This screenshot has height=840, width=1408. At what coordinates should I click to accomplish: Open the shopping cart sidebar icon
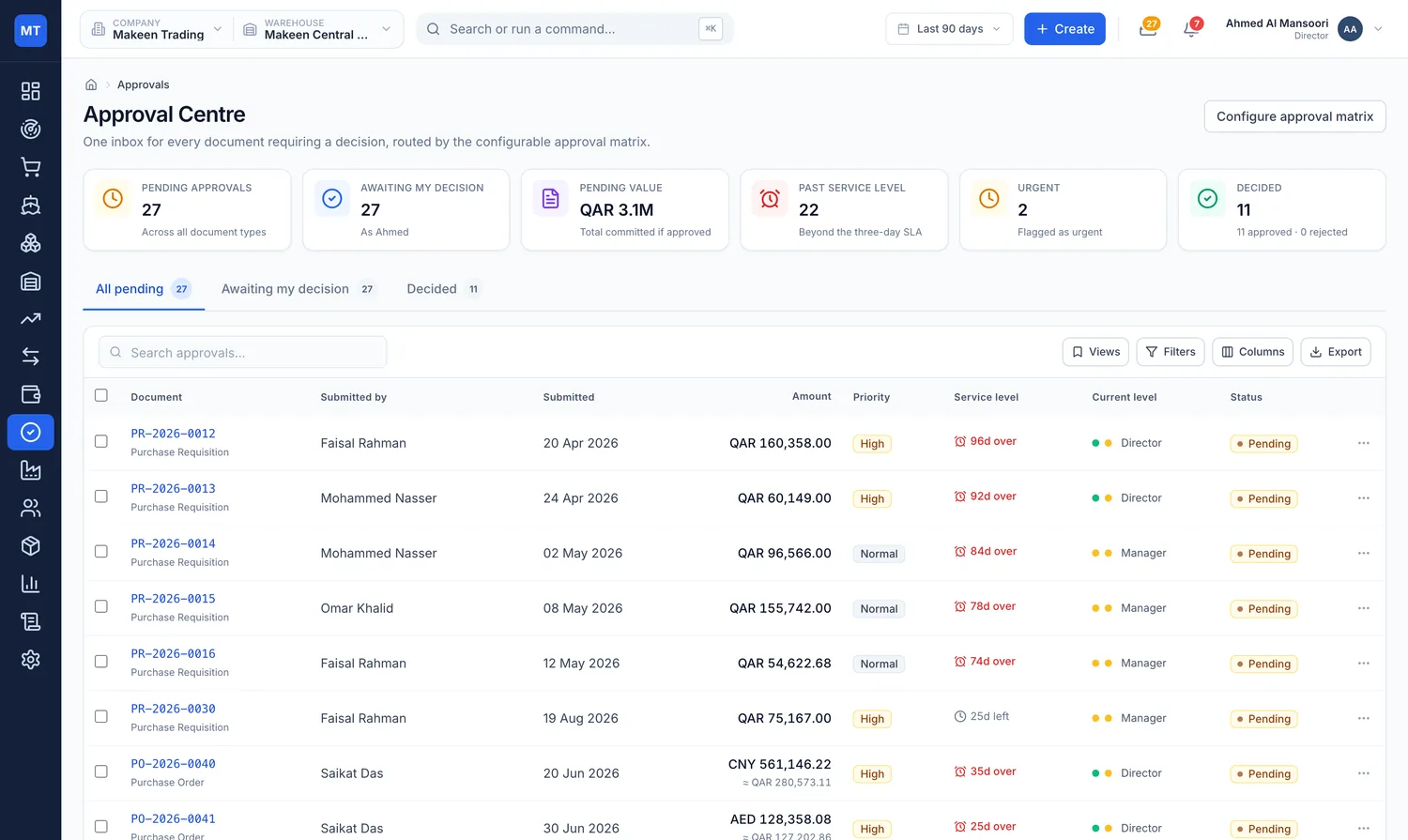pyautogui.click(x=30, y=167)
